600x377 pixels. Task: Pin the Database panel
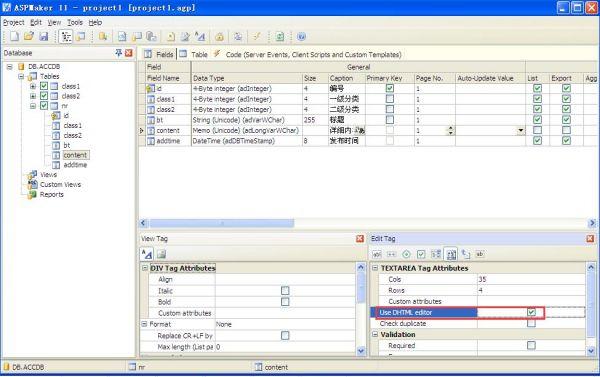click(119, 53)
